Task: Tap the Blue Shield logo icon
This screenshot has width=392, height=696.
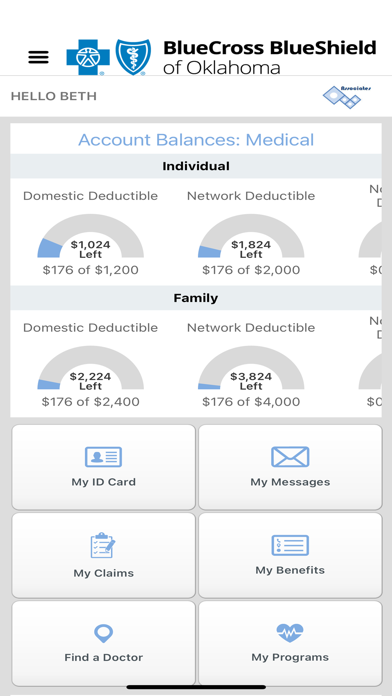Action: pos(133,57)
